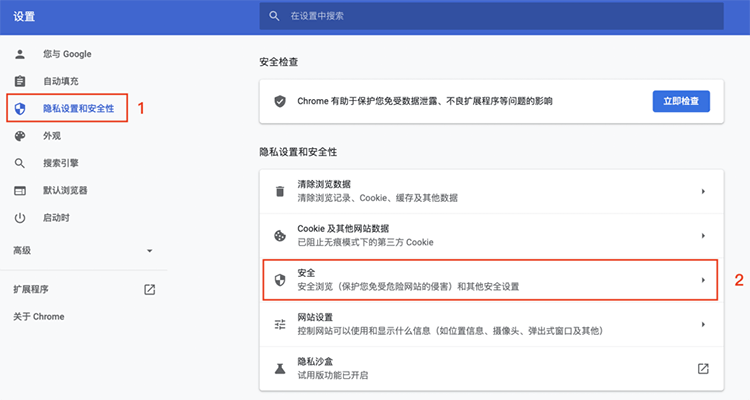Click the 控制网站可以使用和显示什么信息 description

click(450, 331)
